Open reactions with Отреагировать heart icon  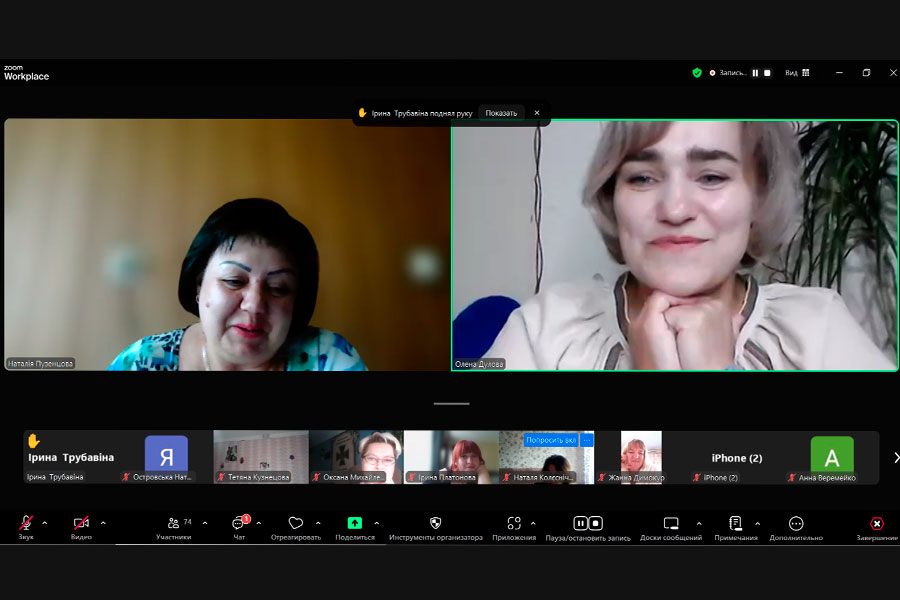point(296,523)
